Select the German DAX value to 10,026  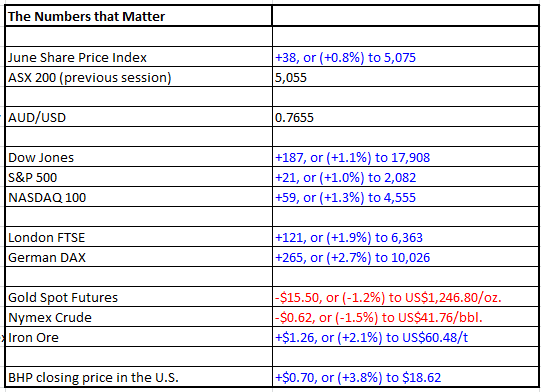[x=405, y=257]
